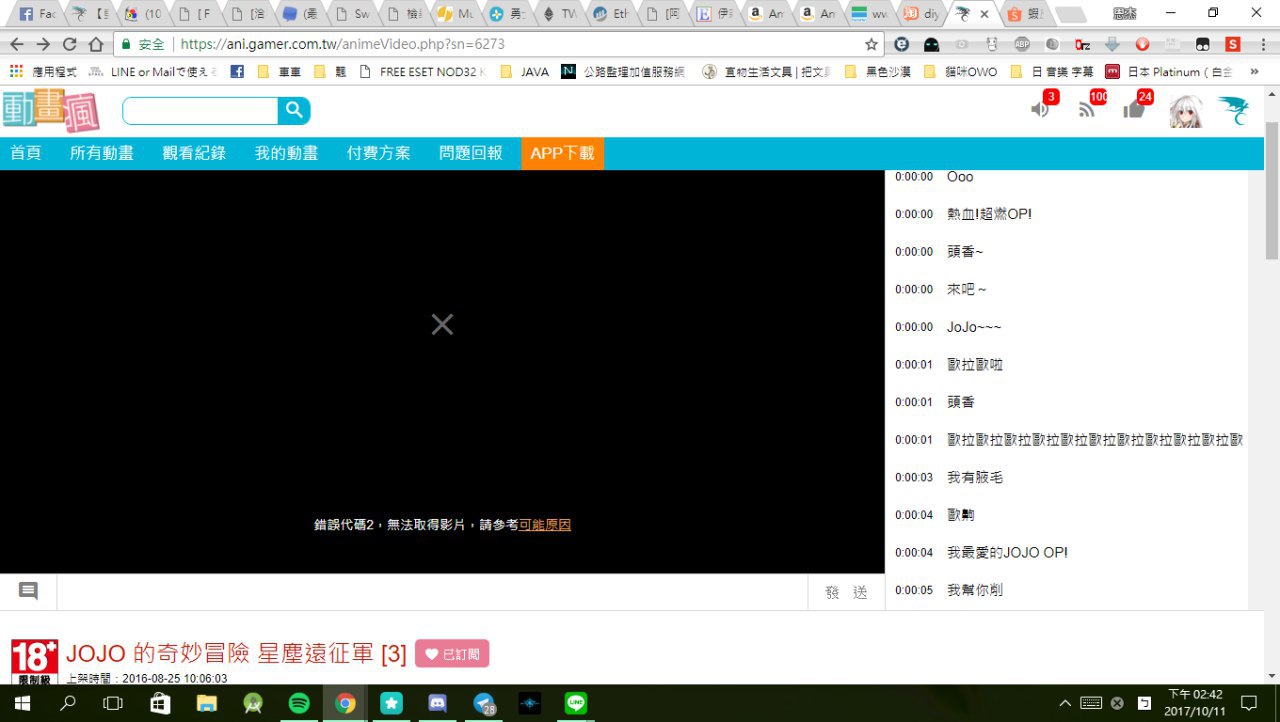Open 觀看紀錄 in navigation bar

click(194, 153)
